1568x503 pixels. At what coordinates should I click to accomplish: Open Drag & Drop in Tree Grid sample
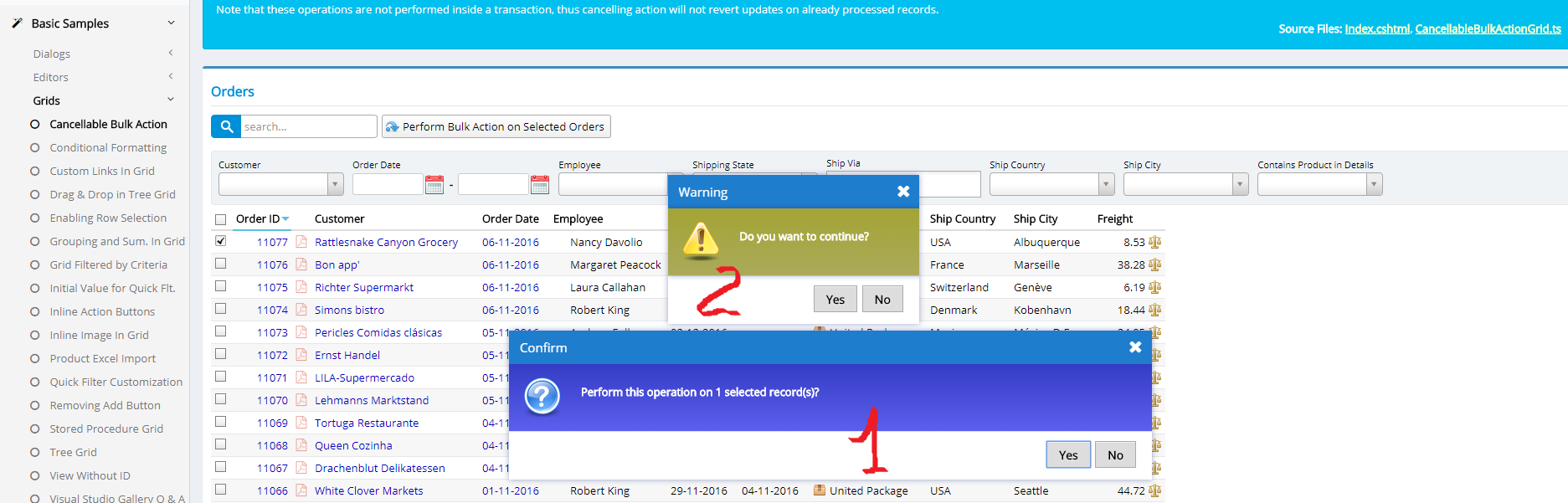[112, 194]
